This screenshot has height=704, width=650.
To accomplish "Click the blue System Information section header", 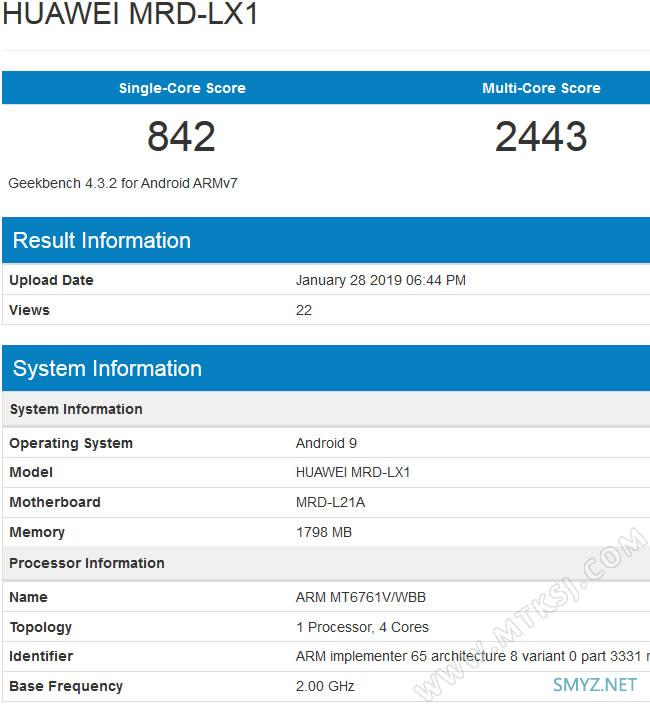I will 326,368.
